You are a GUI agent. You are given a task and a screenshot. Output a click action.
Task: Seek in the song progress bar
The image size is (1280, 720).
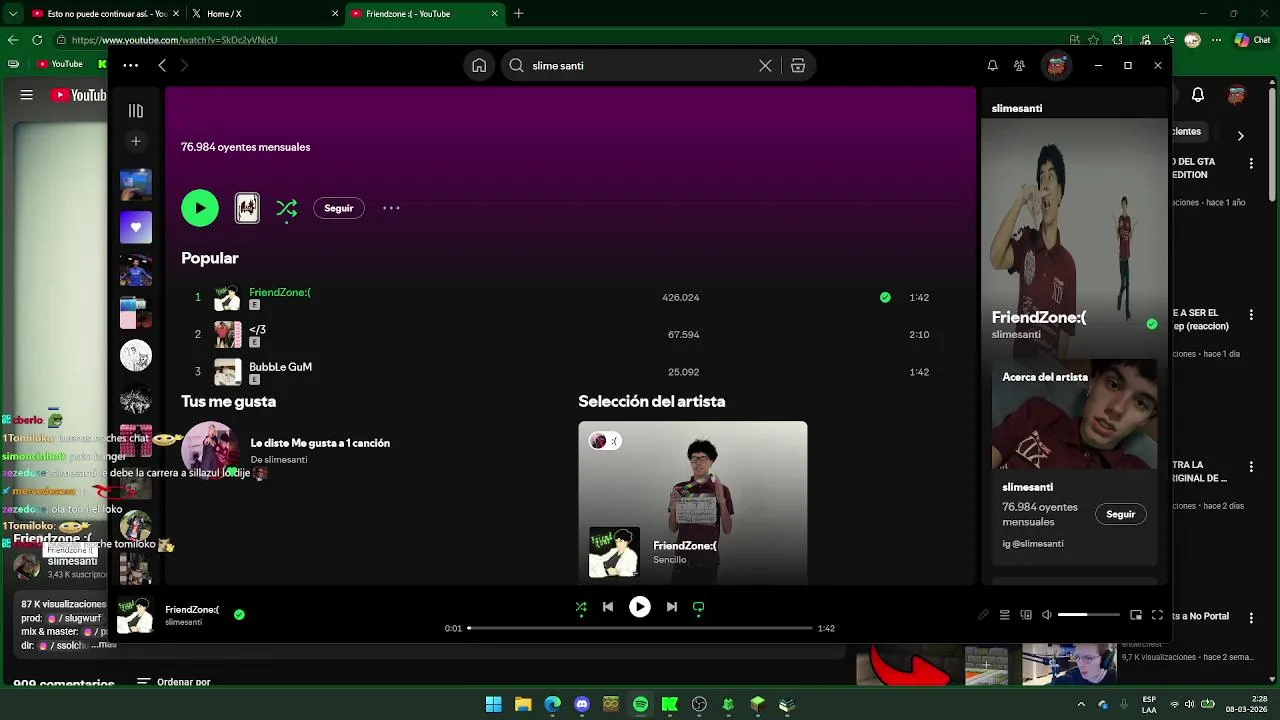pyautogui.click(x=640, y=628)
